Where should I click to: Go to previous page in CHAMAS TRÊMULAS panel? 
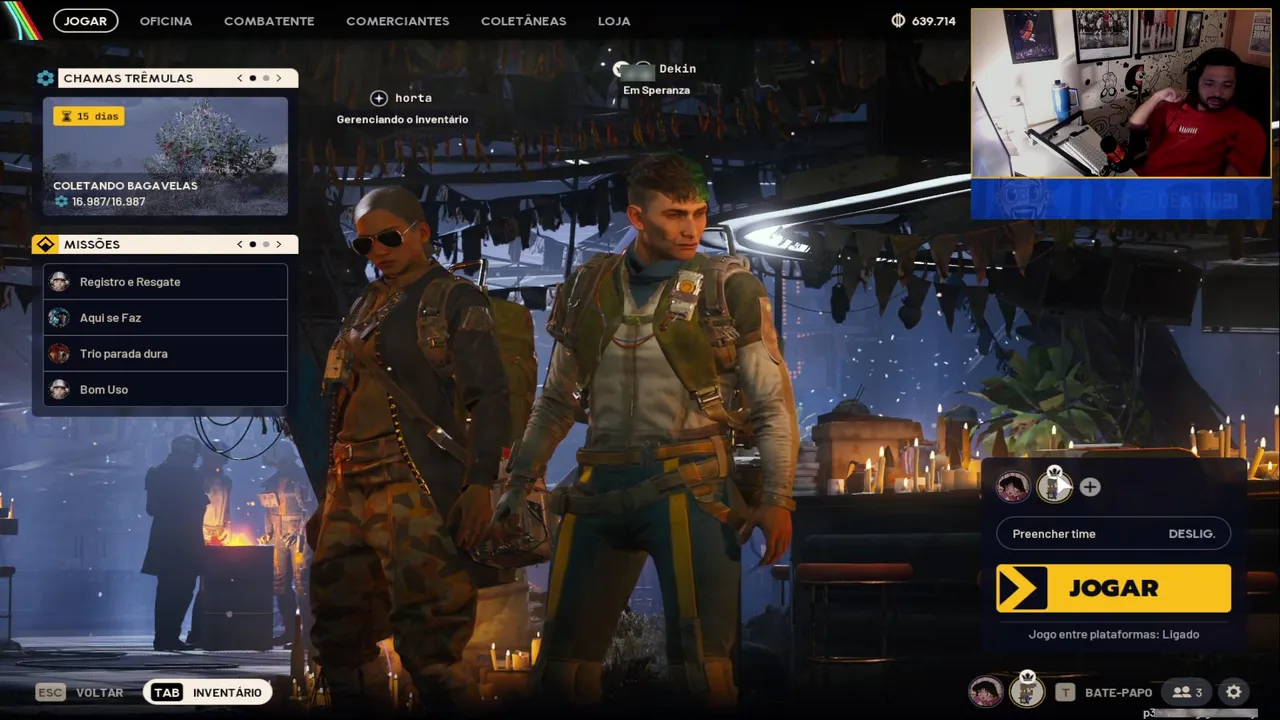(239, 78)
